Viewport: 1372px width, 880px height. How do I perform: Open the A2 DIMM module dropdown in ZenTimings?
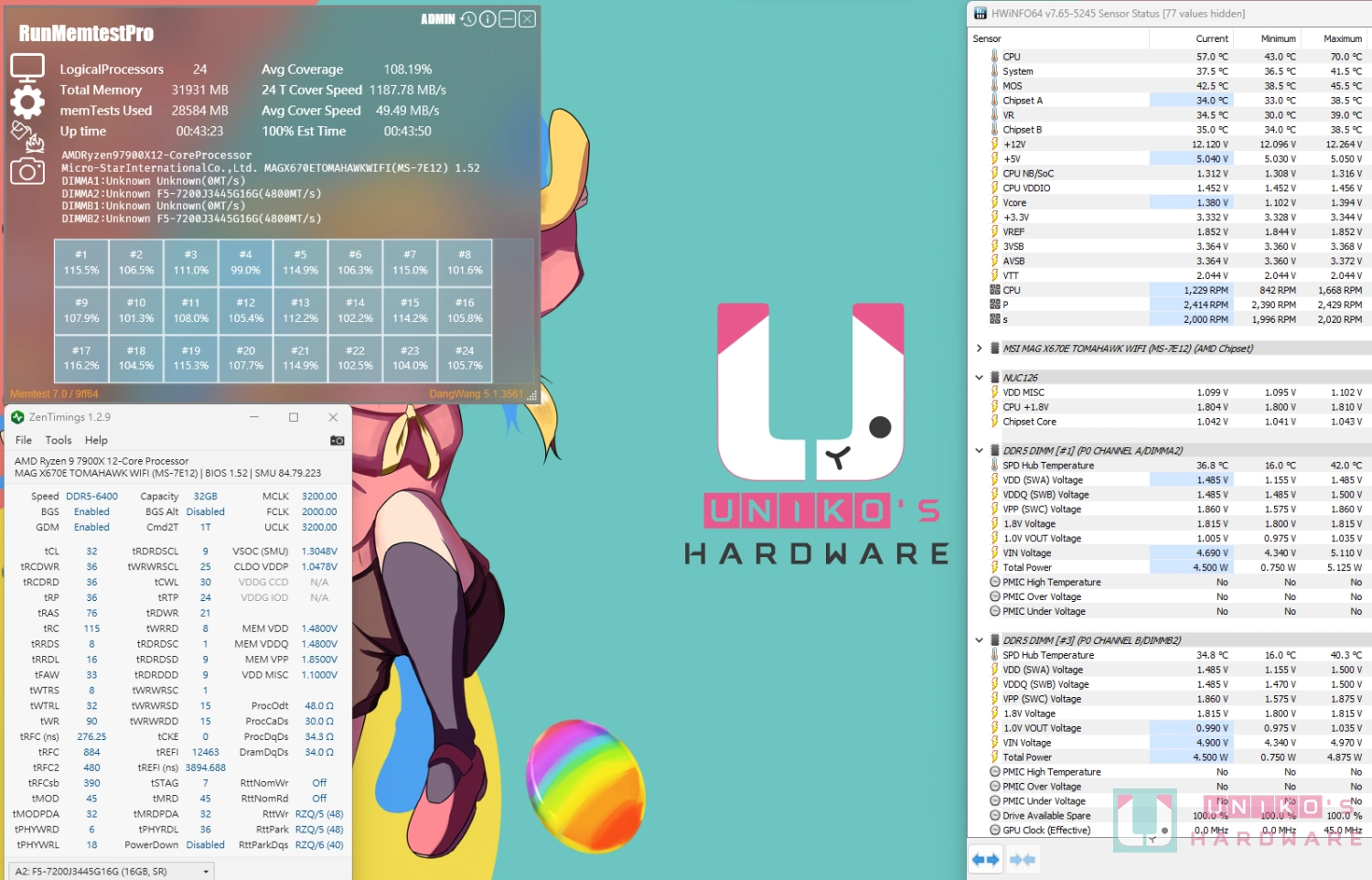(x=112, y=872)
